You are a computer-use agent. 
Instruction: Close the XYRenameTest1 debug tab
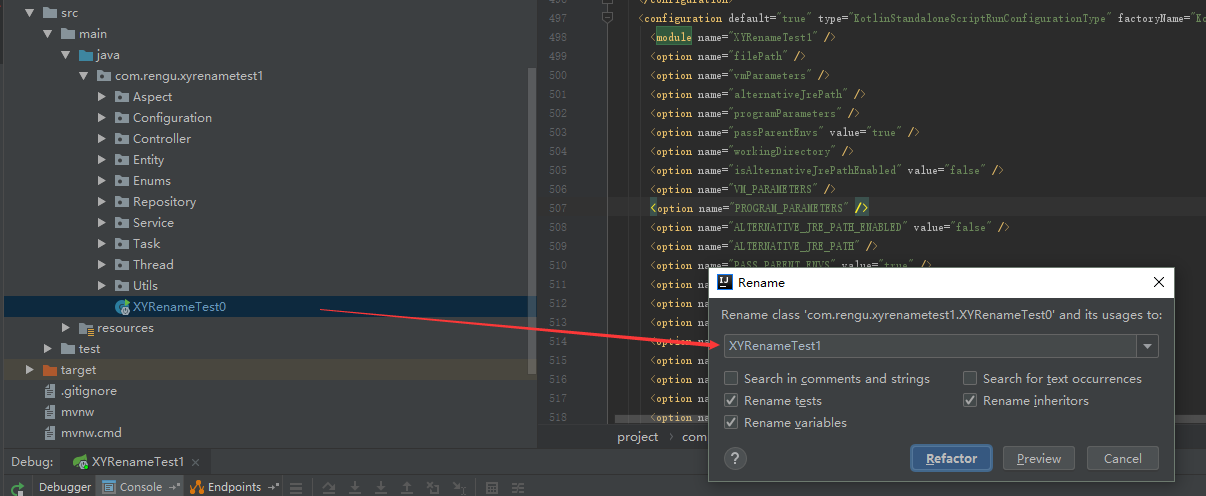(196, 462)
